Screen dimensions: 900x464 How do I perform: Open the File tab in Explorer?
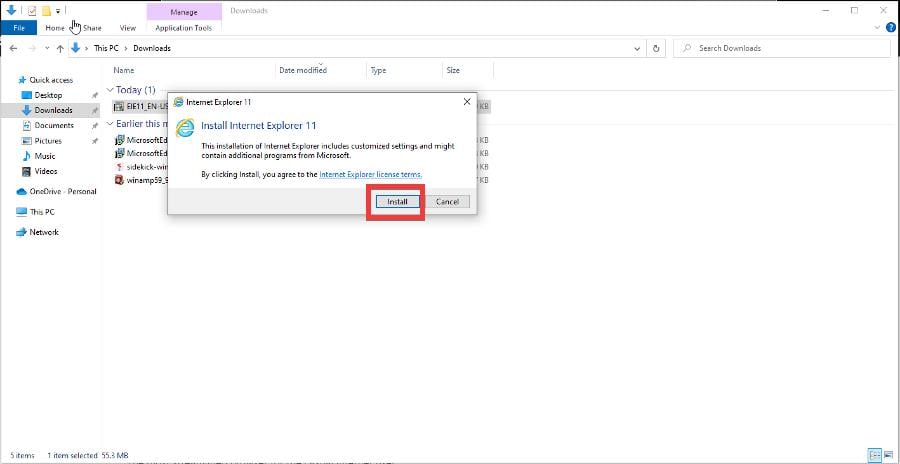[18, 28]
